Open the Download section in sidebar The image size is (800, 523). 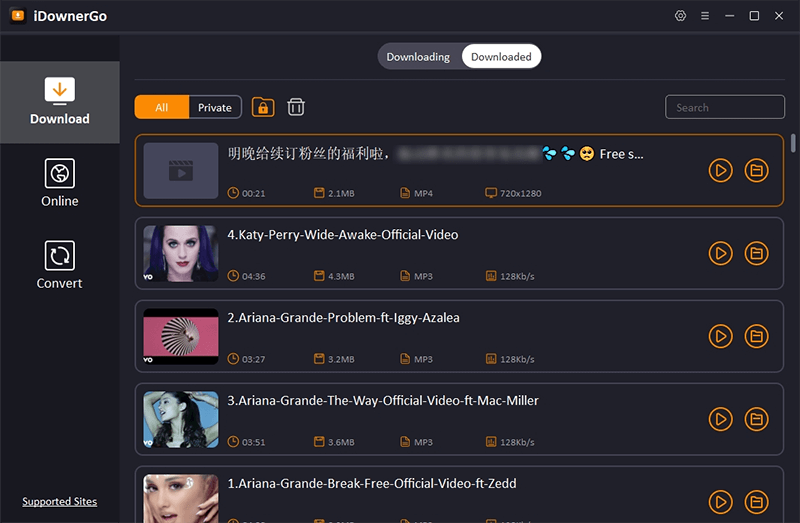[60, 101]
